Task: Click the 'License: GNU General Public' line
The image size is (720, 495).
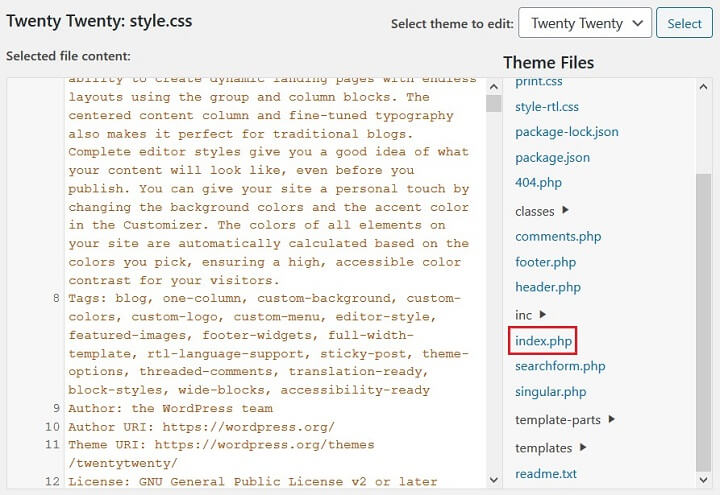Action: pyautogui.click(x=253, y=481)
